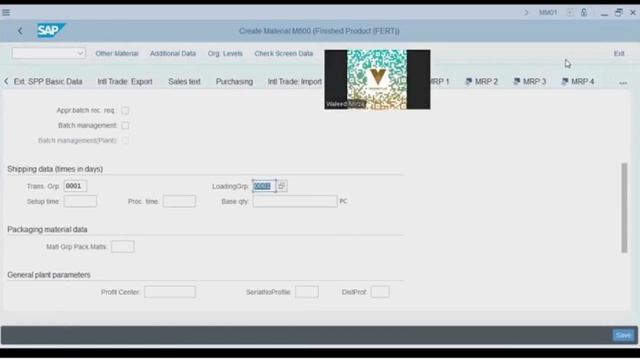Open Additional Data
Viewport: 640px width, 360px height.
(173, 53)
